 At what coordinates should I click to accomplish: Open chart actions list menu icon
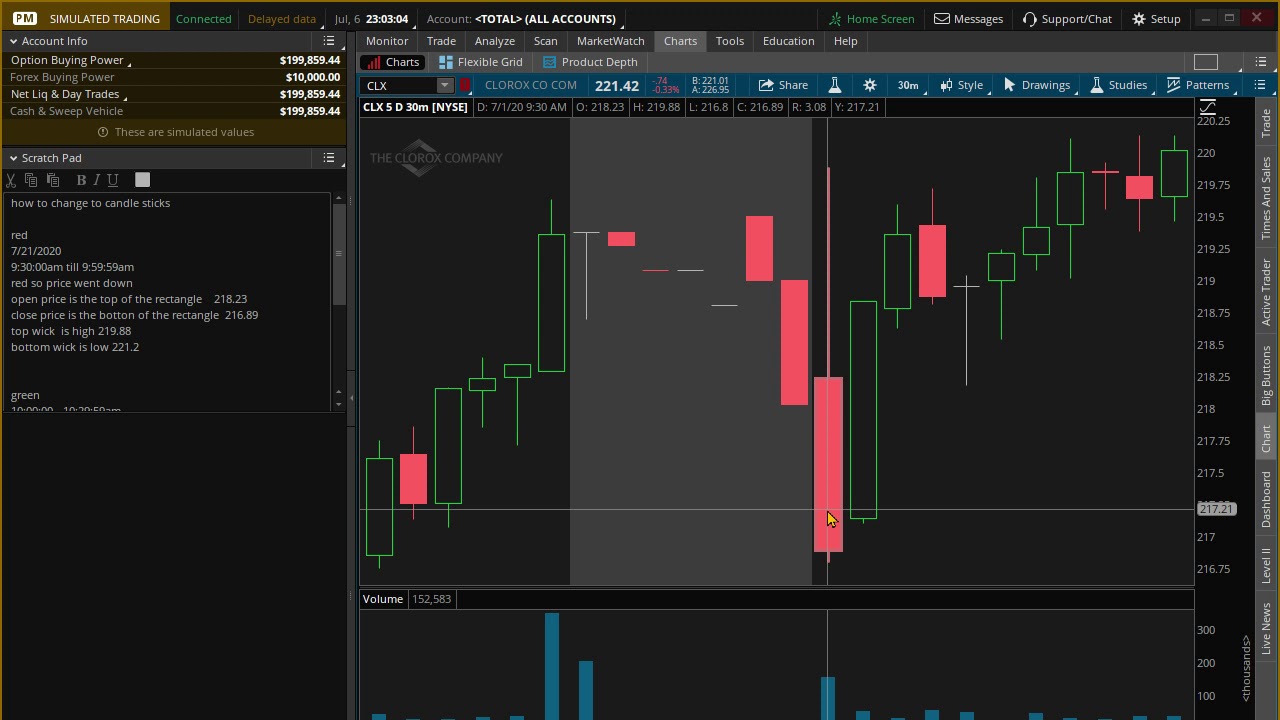tap(1260, 85)
